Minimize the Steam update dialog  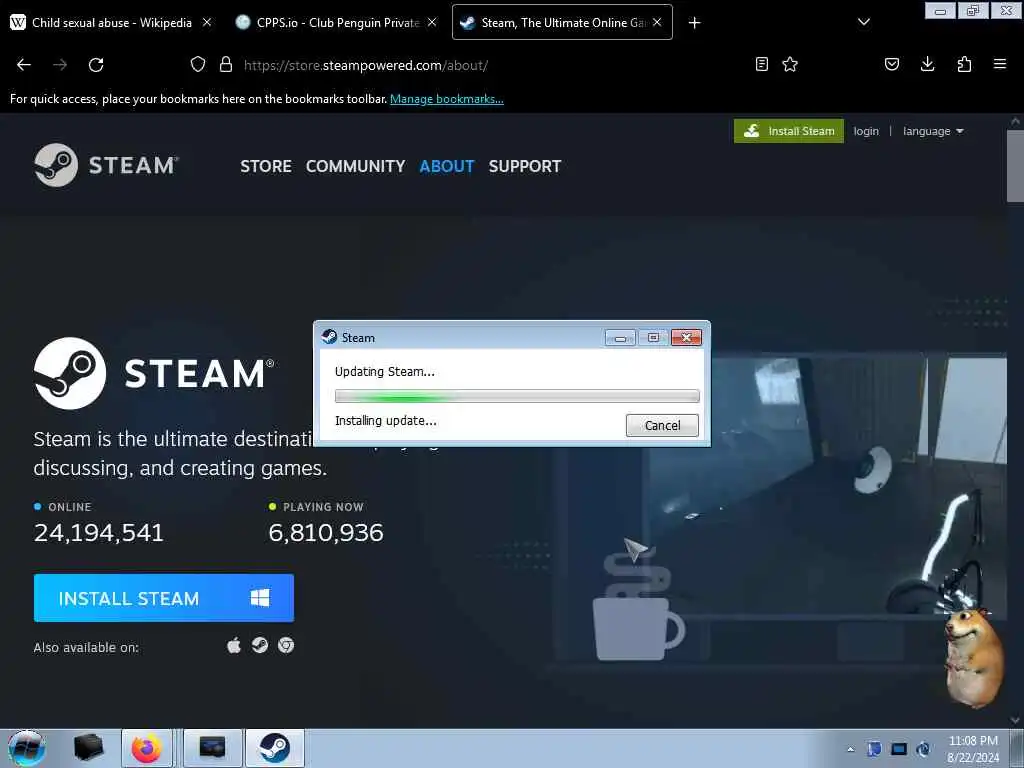(x=620, y=338)
